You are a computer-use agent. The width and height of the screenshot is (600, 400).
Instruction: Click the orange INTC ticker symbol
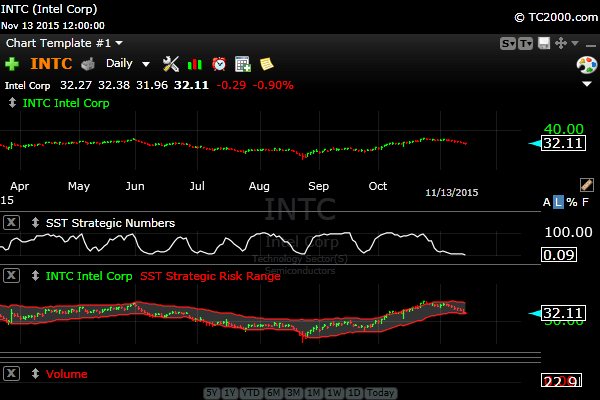pos(51,64)
